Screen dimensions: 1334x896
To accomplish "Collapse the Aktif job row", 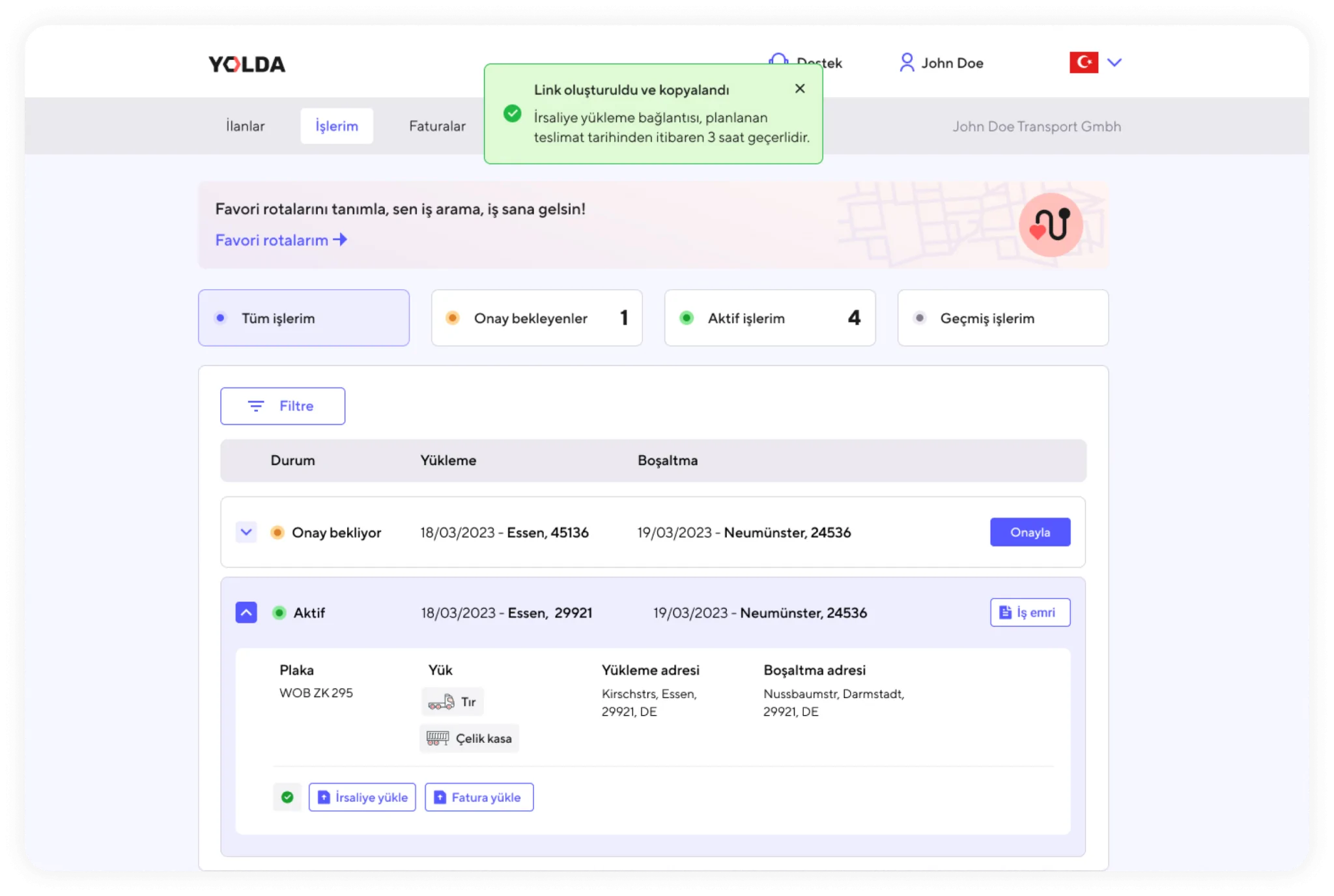I will 246,613.
